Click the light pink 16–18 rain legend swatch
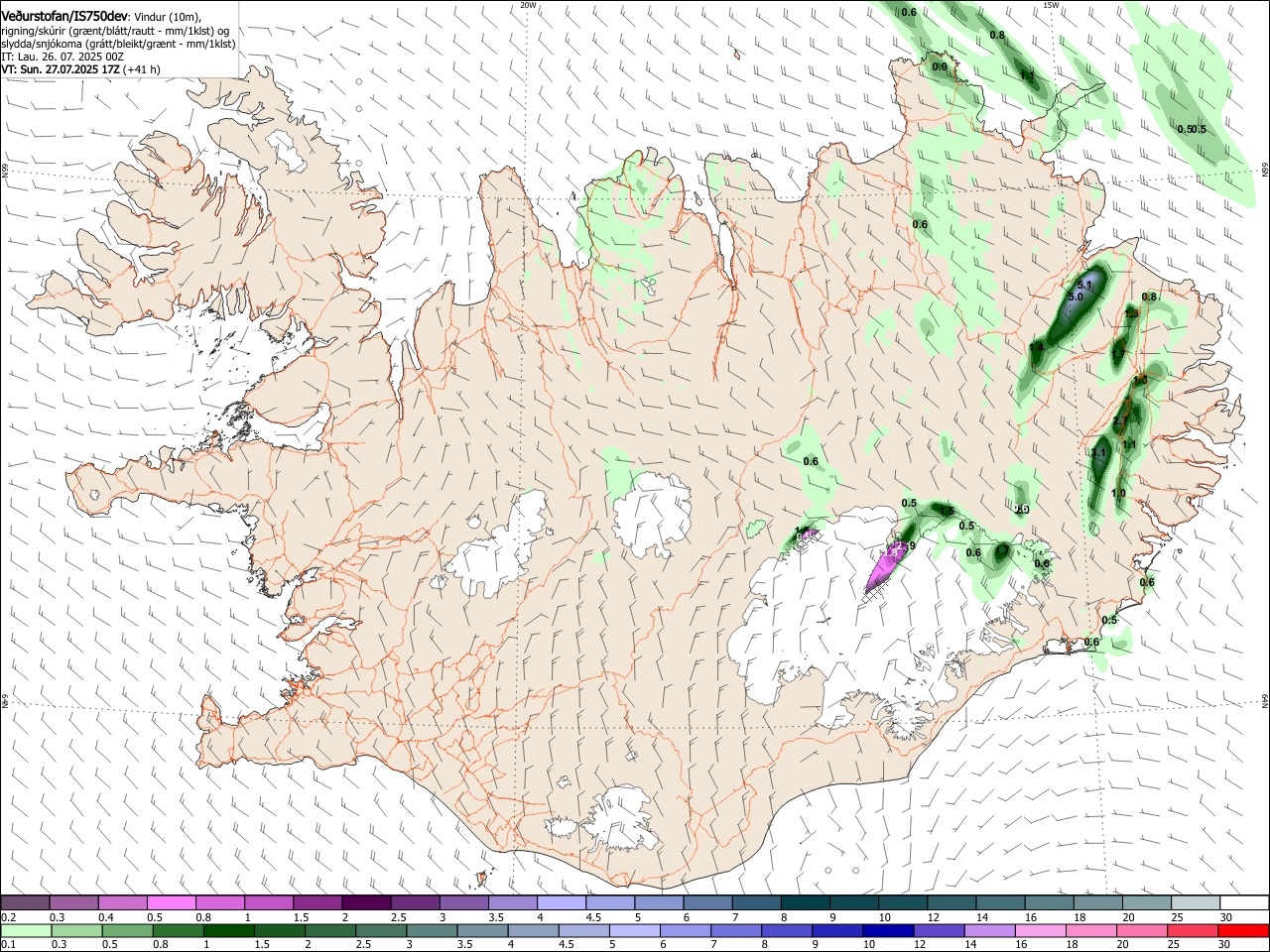This screenshot has height=952, width=1270. tap(1040, 930)
